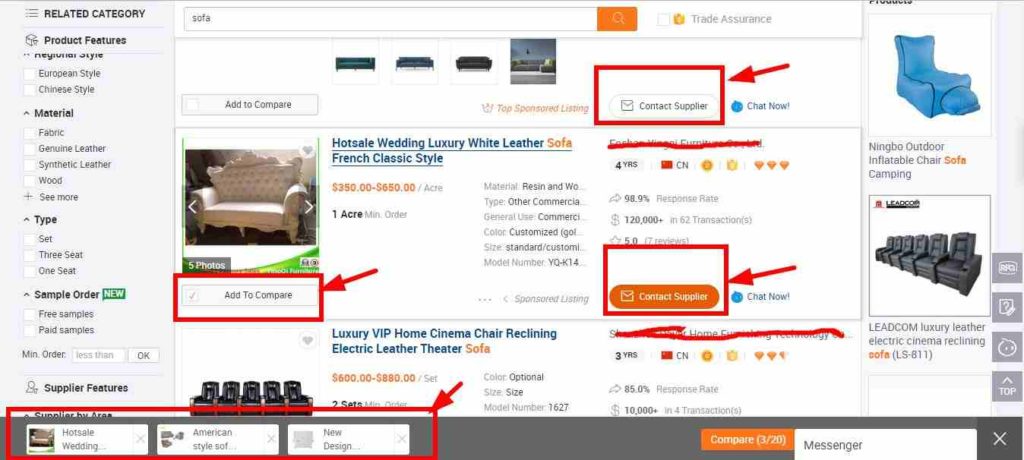
Task: Expand See more material options
Action: tap(51, 197)
